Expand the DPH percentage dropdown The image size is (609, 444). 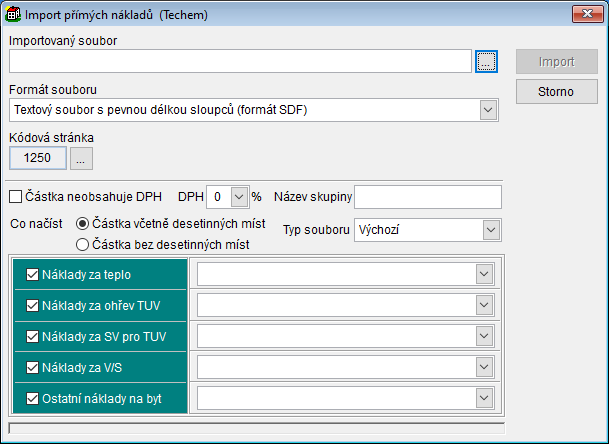[238, 197]
